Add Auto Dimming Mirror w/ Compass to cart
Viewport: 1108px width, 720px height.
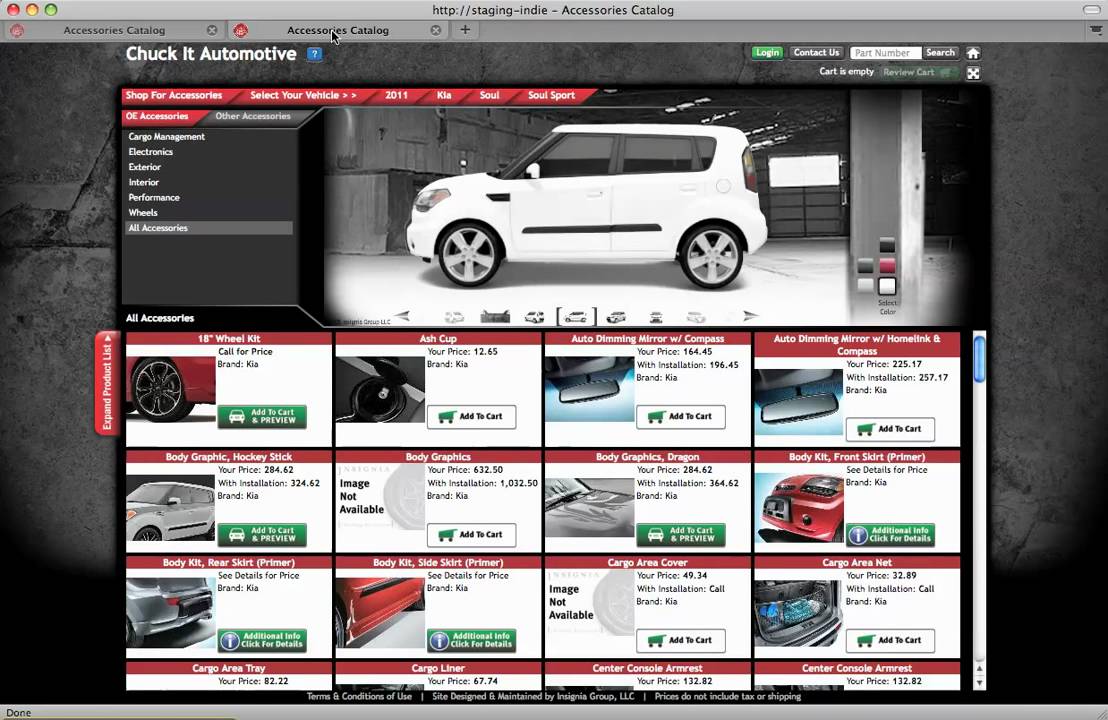click(x=680, y=417)
